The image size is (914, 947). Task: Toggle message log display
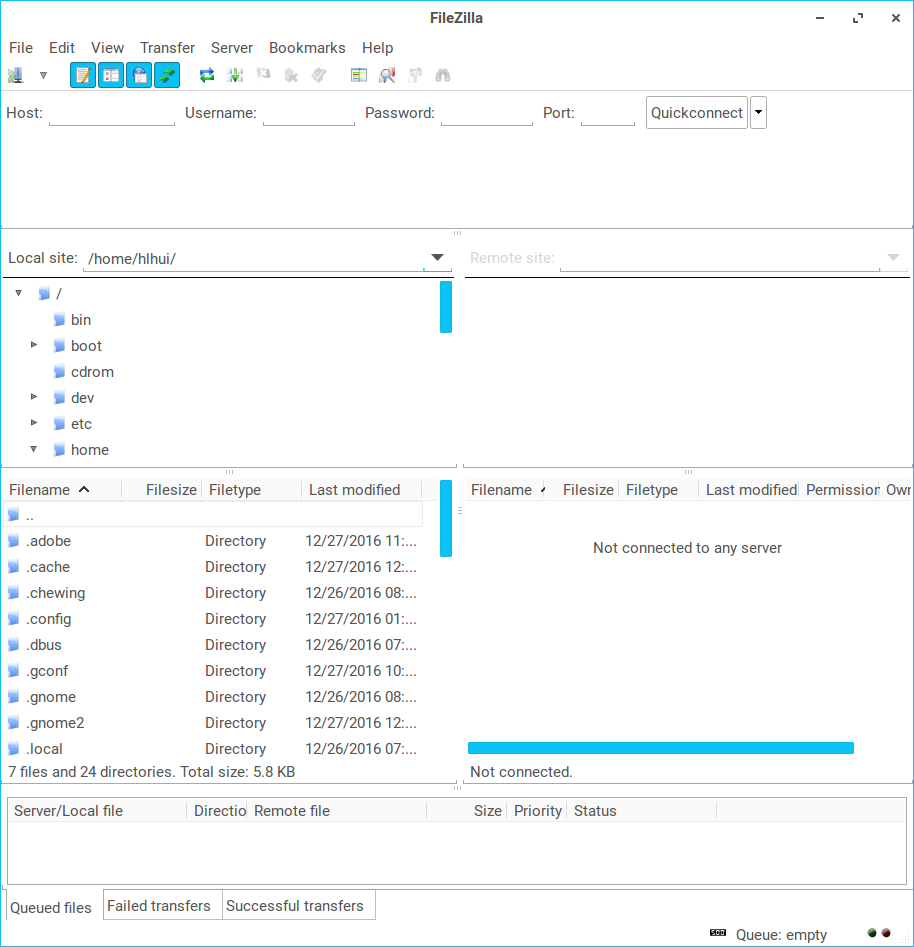pyautogui.click(x=83, y=75)
